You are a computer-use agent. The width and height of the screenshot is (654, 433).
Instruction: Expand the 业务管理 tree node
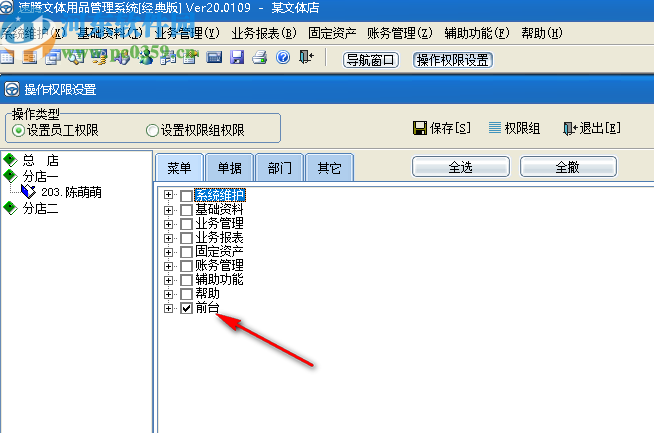point(168,224)
